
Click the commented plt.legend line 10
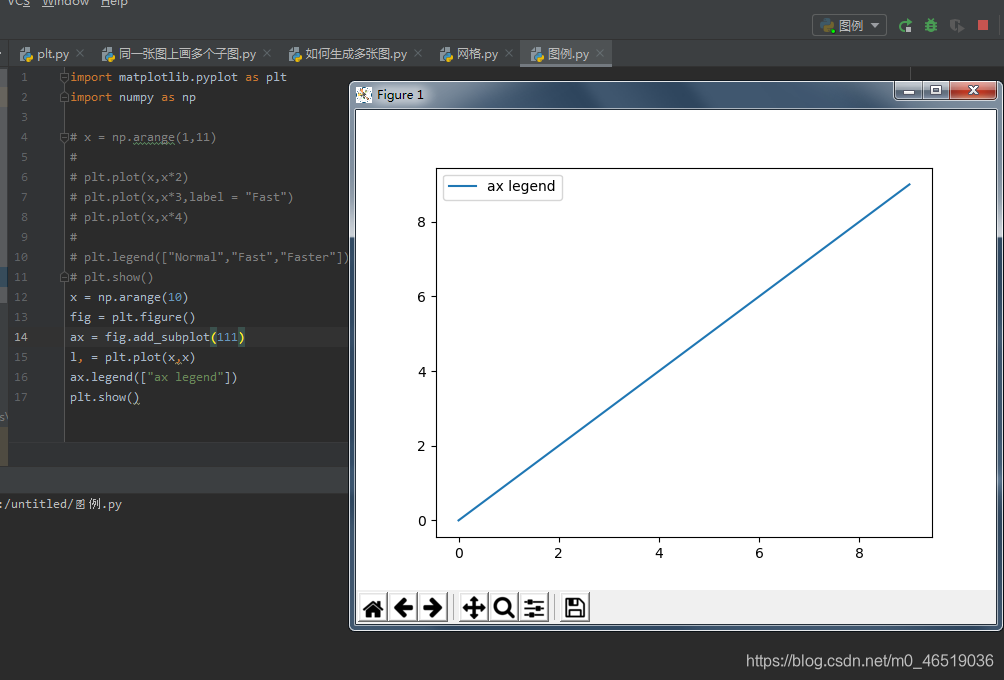pyautogui.click(x=209, y=257)
